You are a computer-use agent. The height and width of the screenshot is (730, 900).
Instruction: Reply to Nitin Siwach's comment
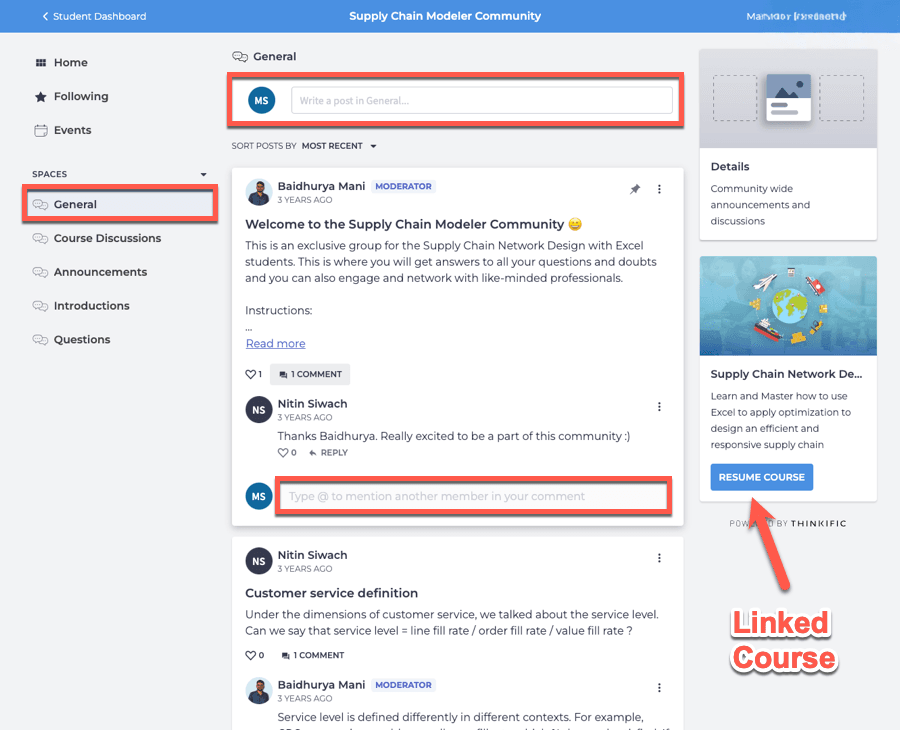pos(328,453)
